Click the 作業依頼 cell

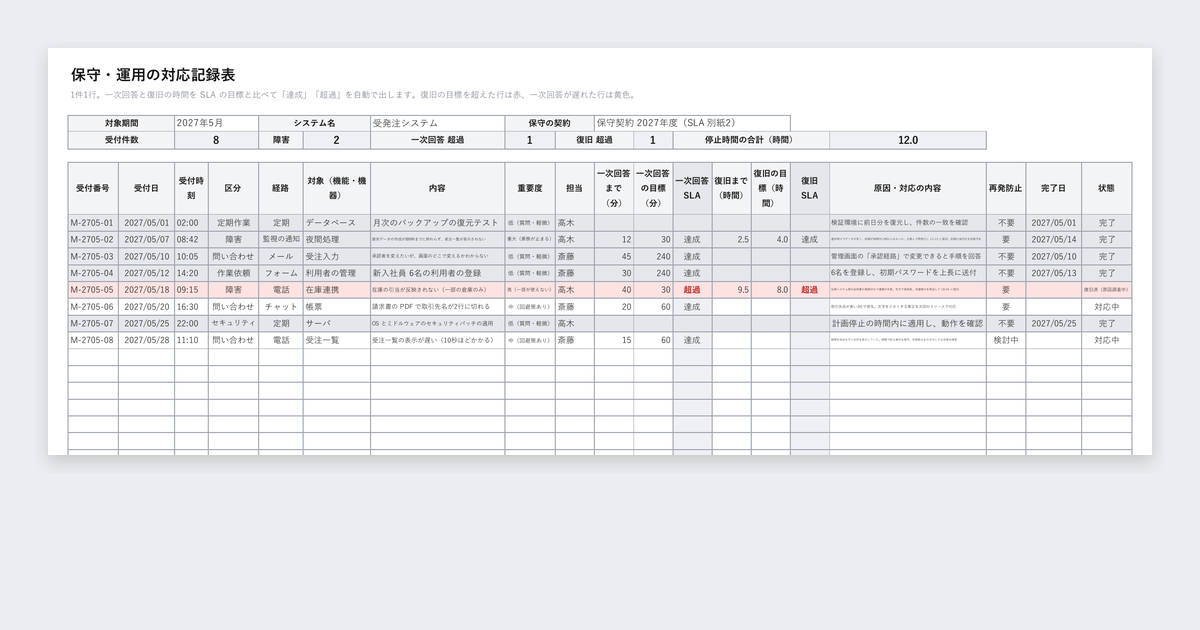point(234,273)
